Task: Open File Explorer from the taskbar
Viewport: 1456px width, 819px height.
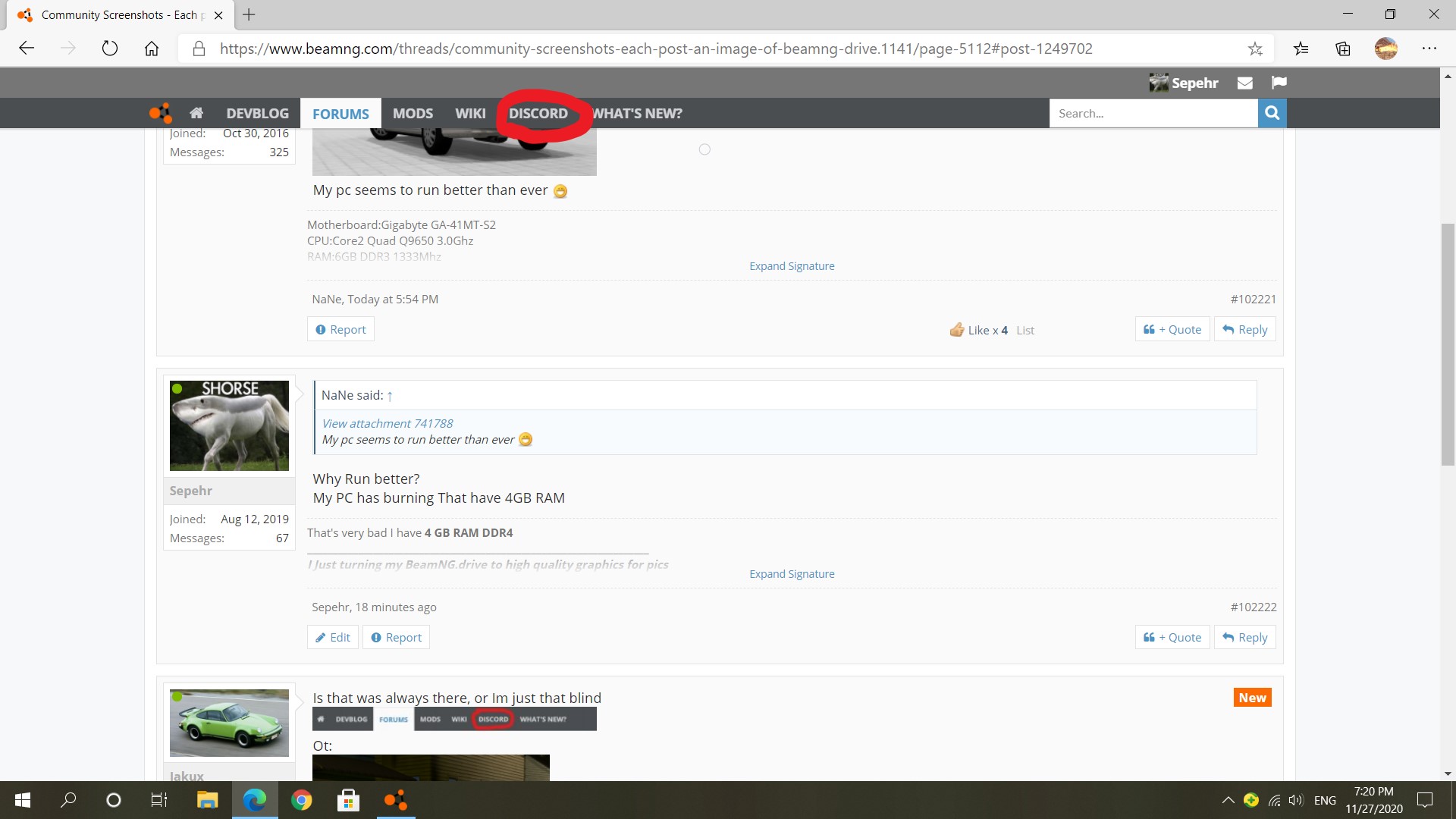Action: (207, 800)
